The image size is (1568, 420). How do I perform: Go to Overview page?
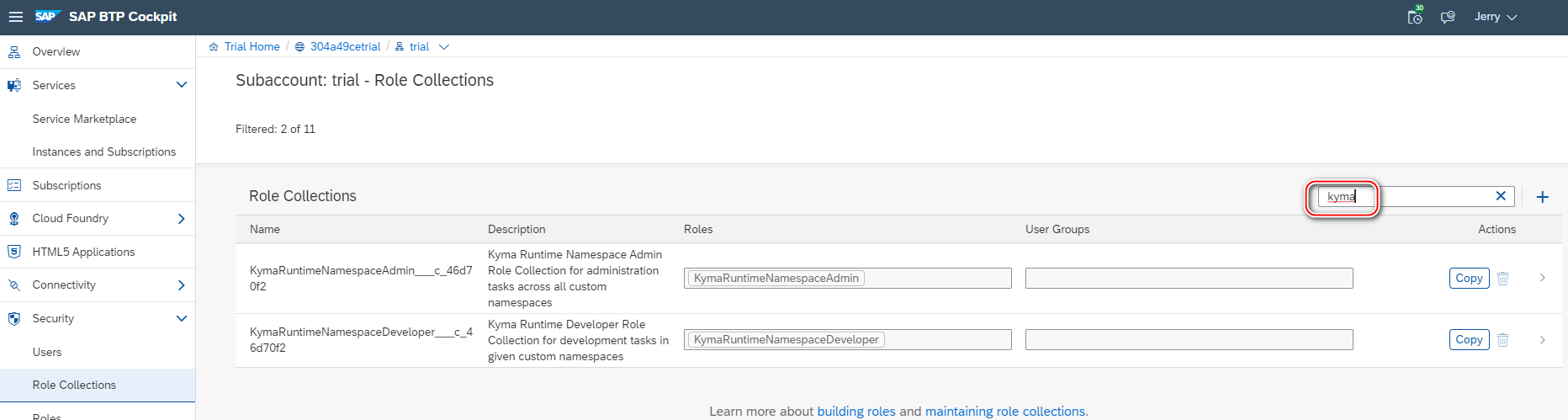tap(56, 51)
